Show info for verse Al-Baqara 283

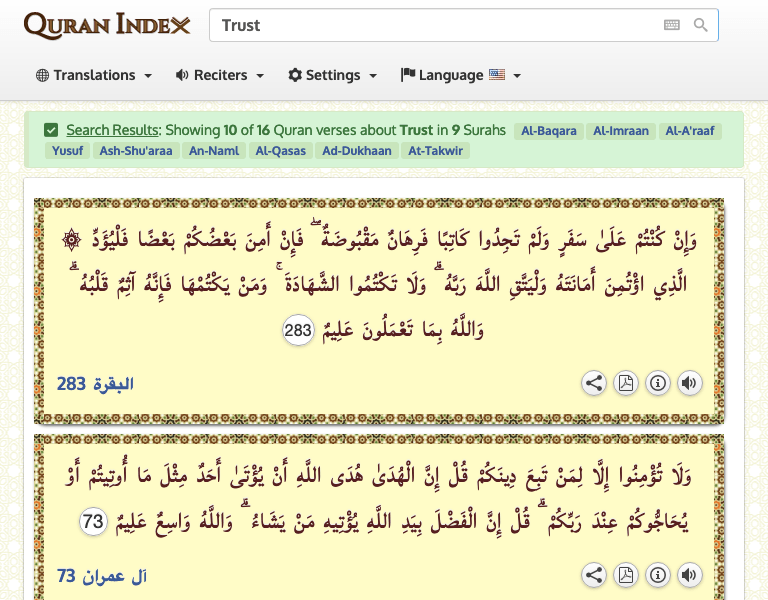pyautogui.click(x=657, y=383)
